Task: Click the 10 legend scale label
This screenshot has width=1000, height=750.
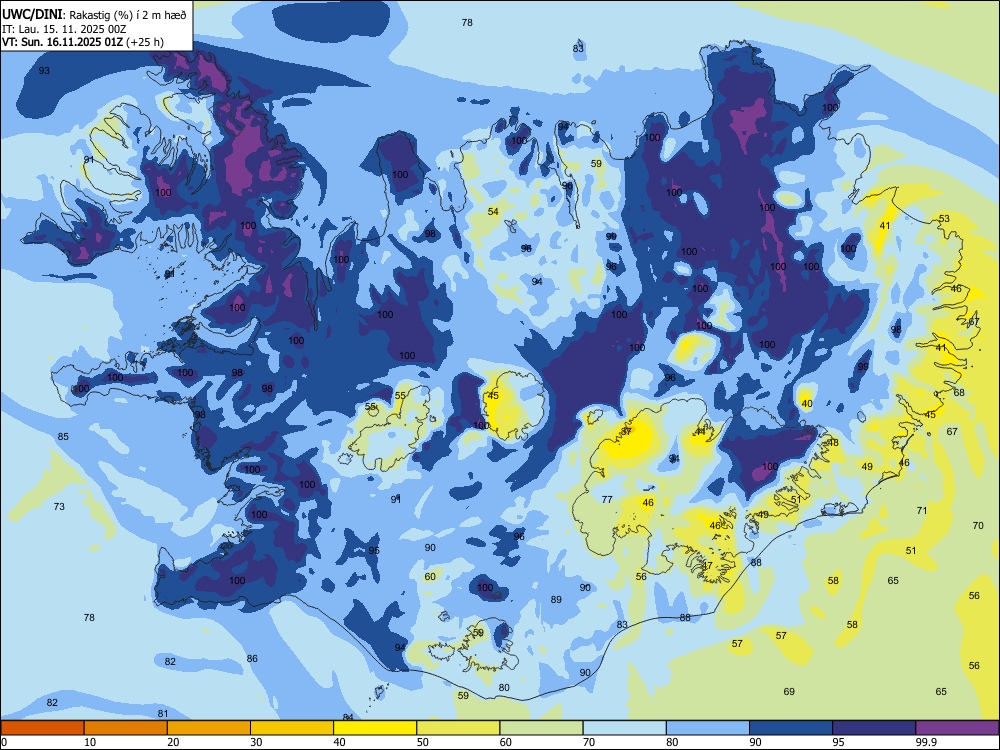Action: click(90, 742)
